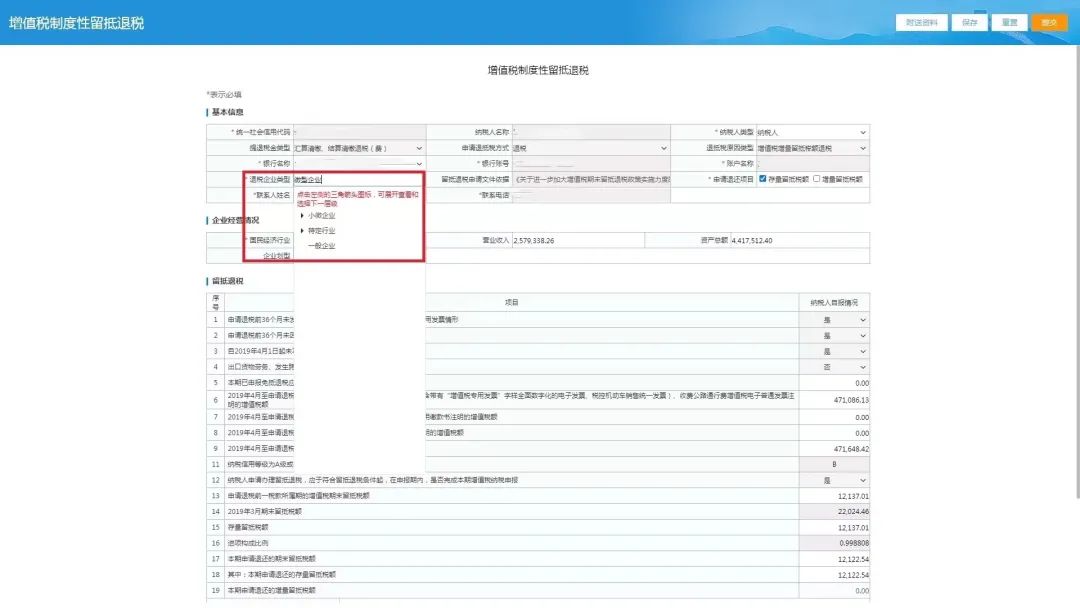Click the 附送资料 button in header

coord(921,23)
